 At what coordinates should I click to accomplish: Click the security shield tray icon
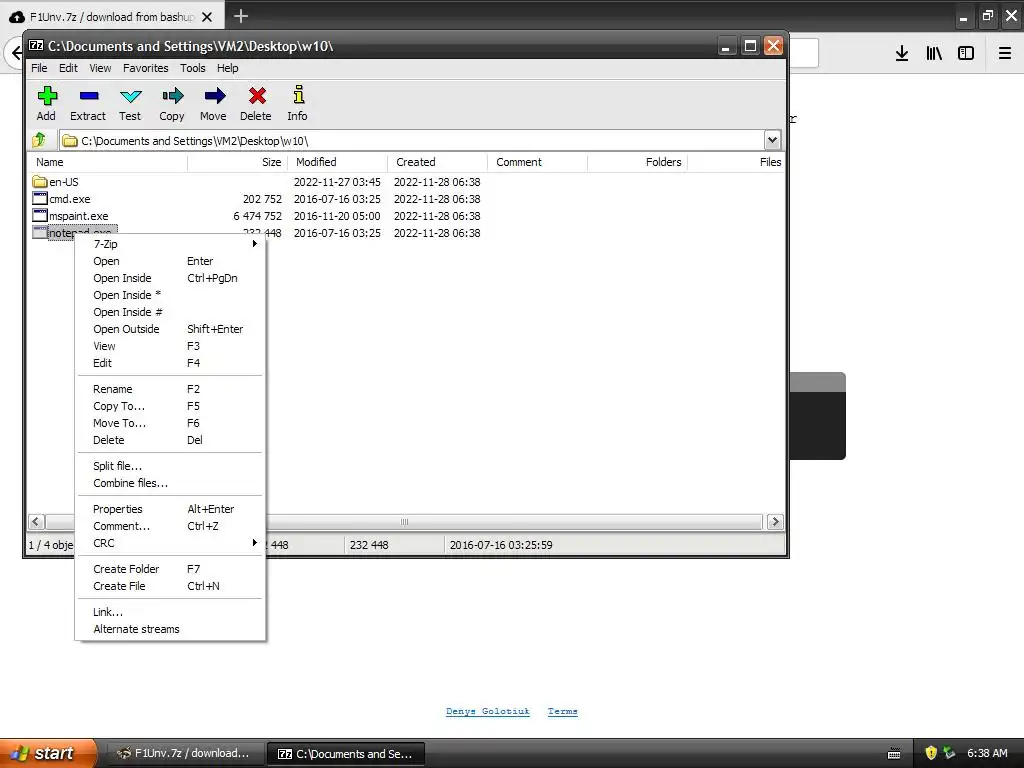[x=931, y=753]
